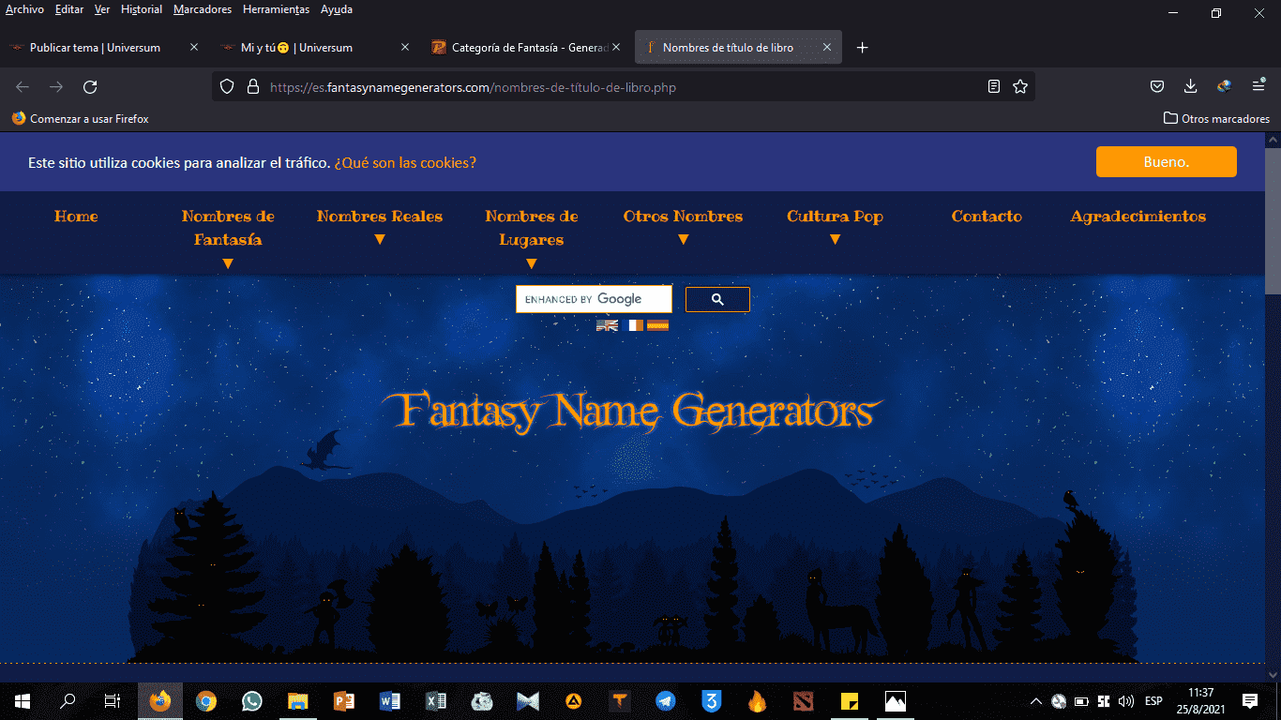Open Sticky Notes from the taskbar

coord(850,701)
